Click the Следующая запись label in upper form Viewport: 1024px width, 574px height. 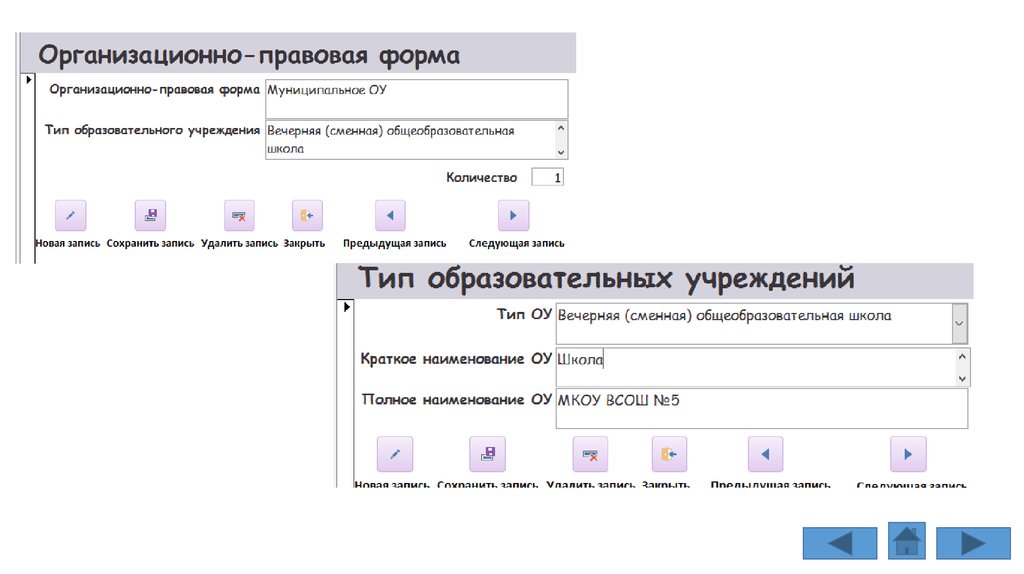pos(517,243)
